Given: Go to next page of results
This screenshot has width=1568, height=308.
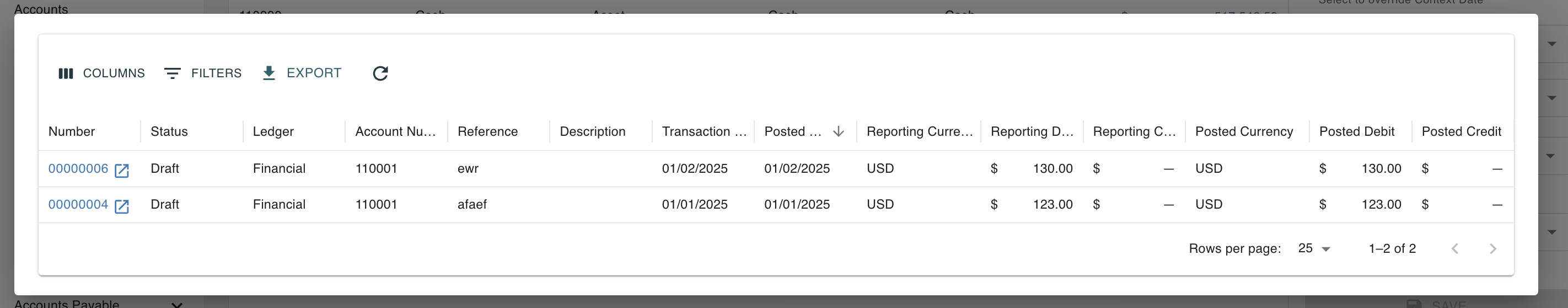Looking at the screenshot, I should pos(1492,249).
